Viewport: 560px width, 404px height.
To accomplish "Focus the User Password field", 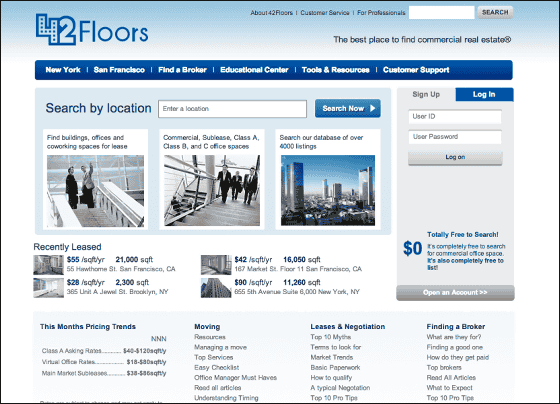I will [x=455, y=137].
